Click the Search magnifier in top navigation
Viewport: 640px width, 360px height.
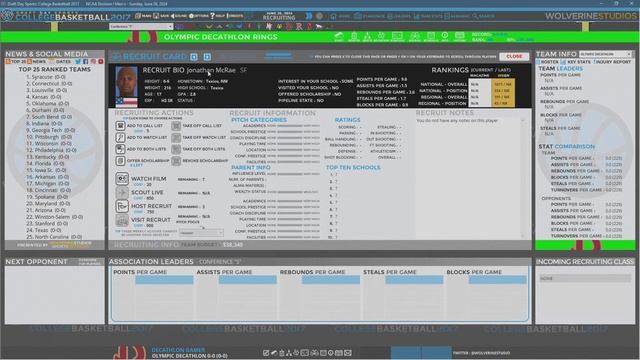[475, 16]
